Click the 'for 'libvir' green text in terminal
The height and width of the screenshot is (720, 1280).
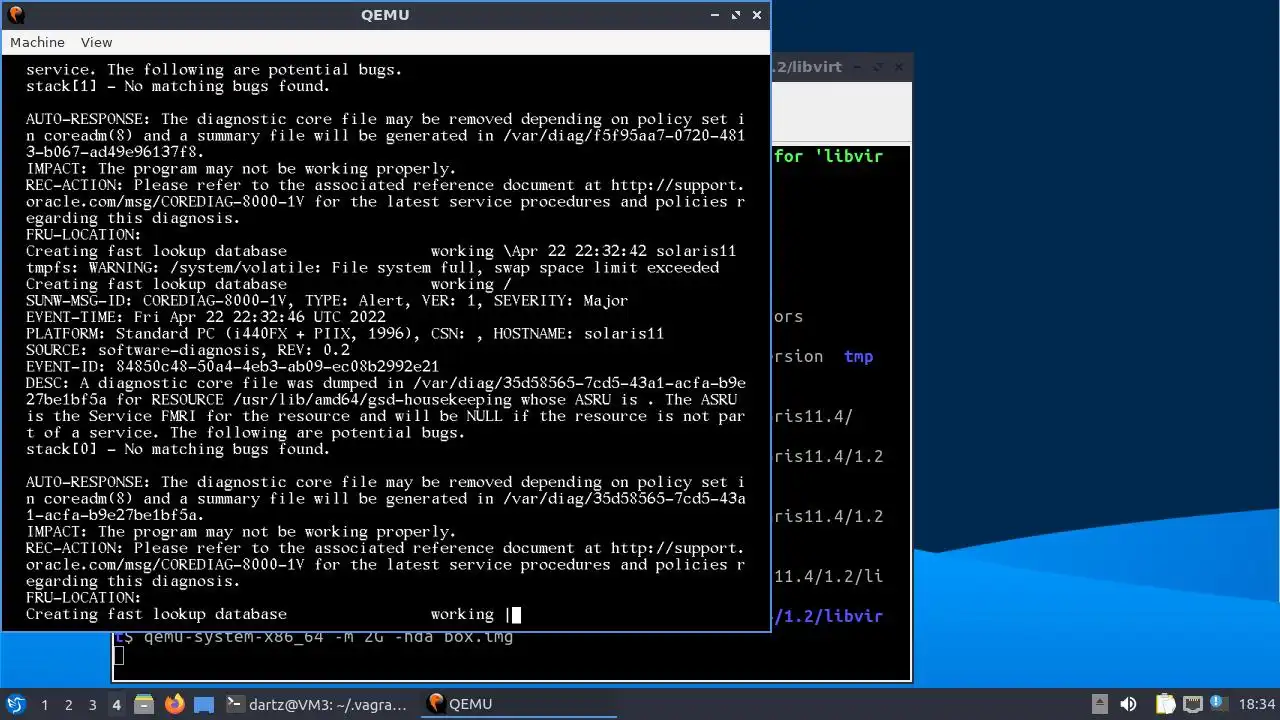(828, 156)
